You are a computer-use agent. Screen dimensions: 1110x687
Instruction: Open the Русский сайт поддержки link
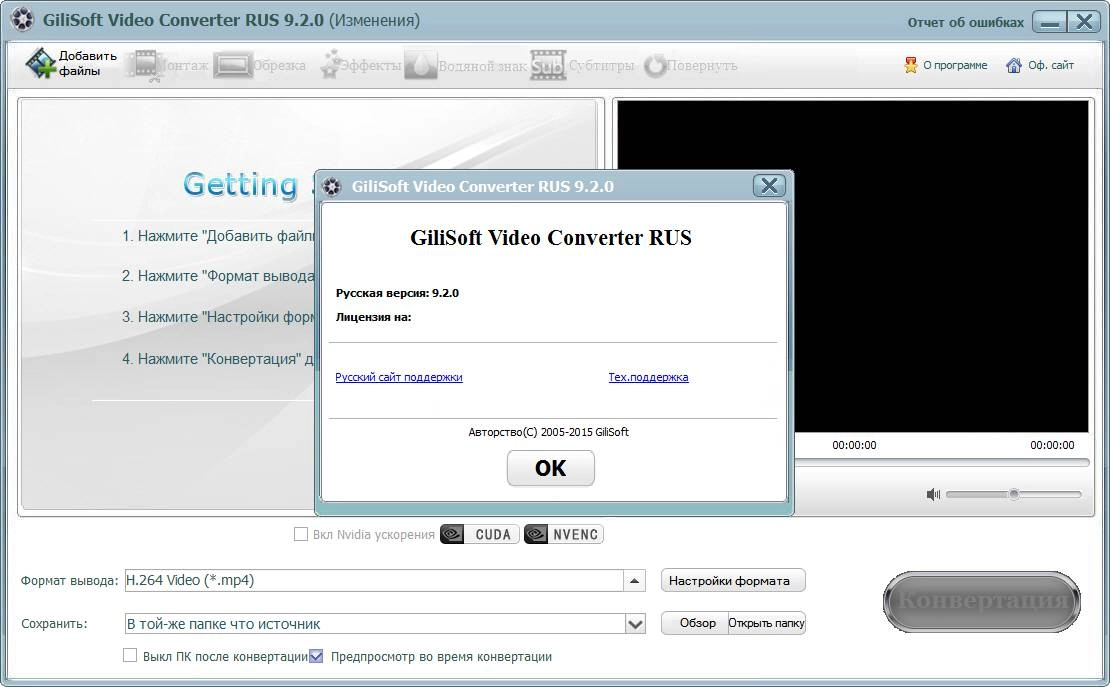pyautogui.click(x=399, y=377)
